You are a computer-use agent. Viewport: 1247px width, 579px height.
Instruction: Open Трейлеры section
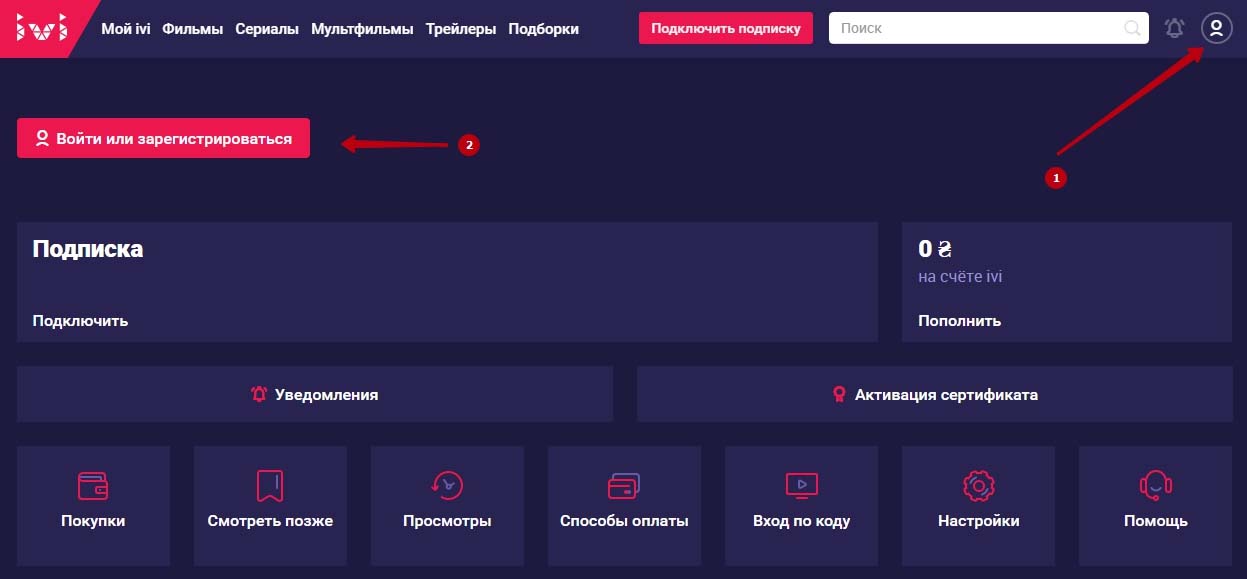point(461,29)
